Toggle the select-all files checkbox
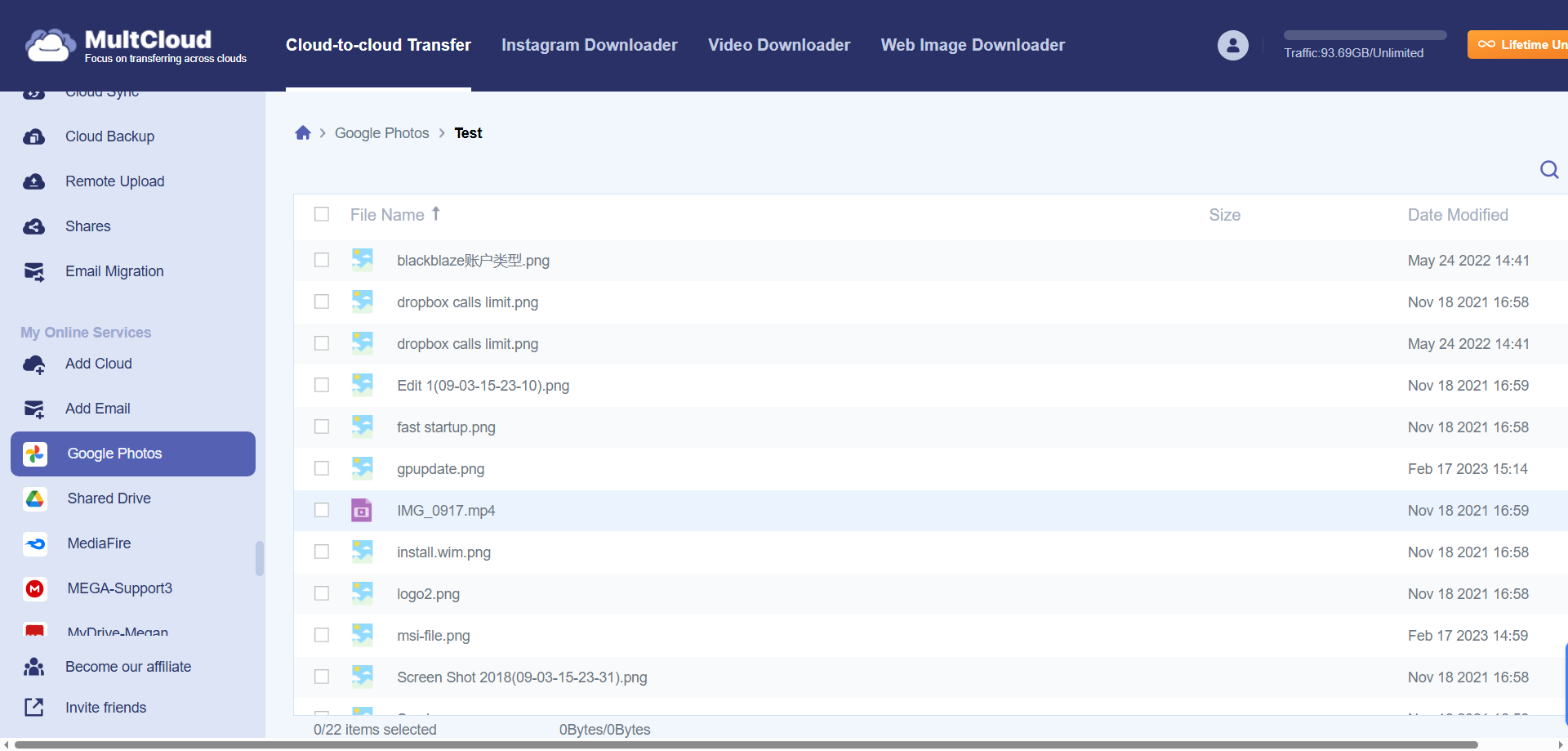This screenshot has height=751, width=1568. [x=322, y=214]
